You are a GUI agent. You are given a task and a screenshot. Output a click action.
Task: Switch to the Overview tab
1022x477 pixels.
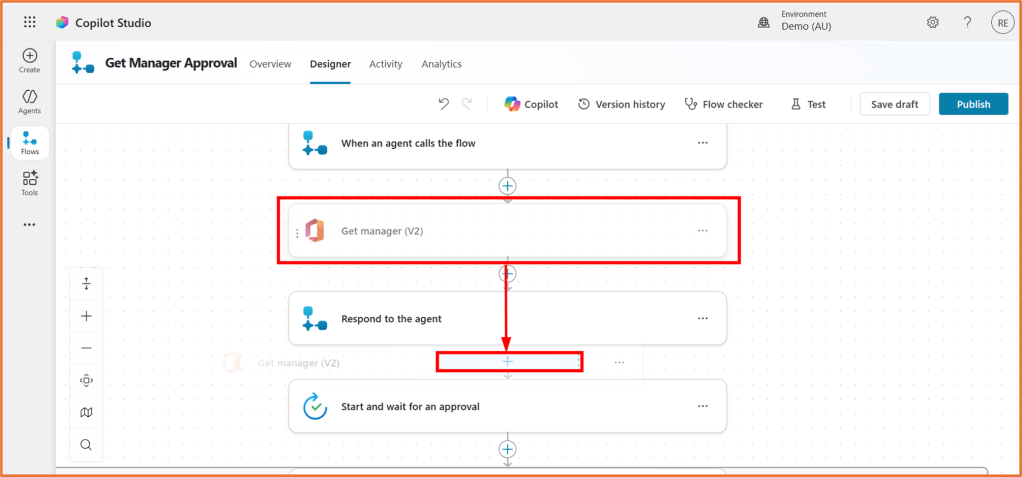tap(270, 64)
